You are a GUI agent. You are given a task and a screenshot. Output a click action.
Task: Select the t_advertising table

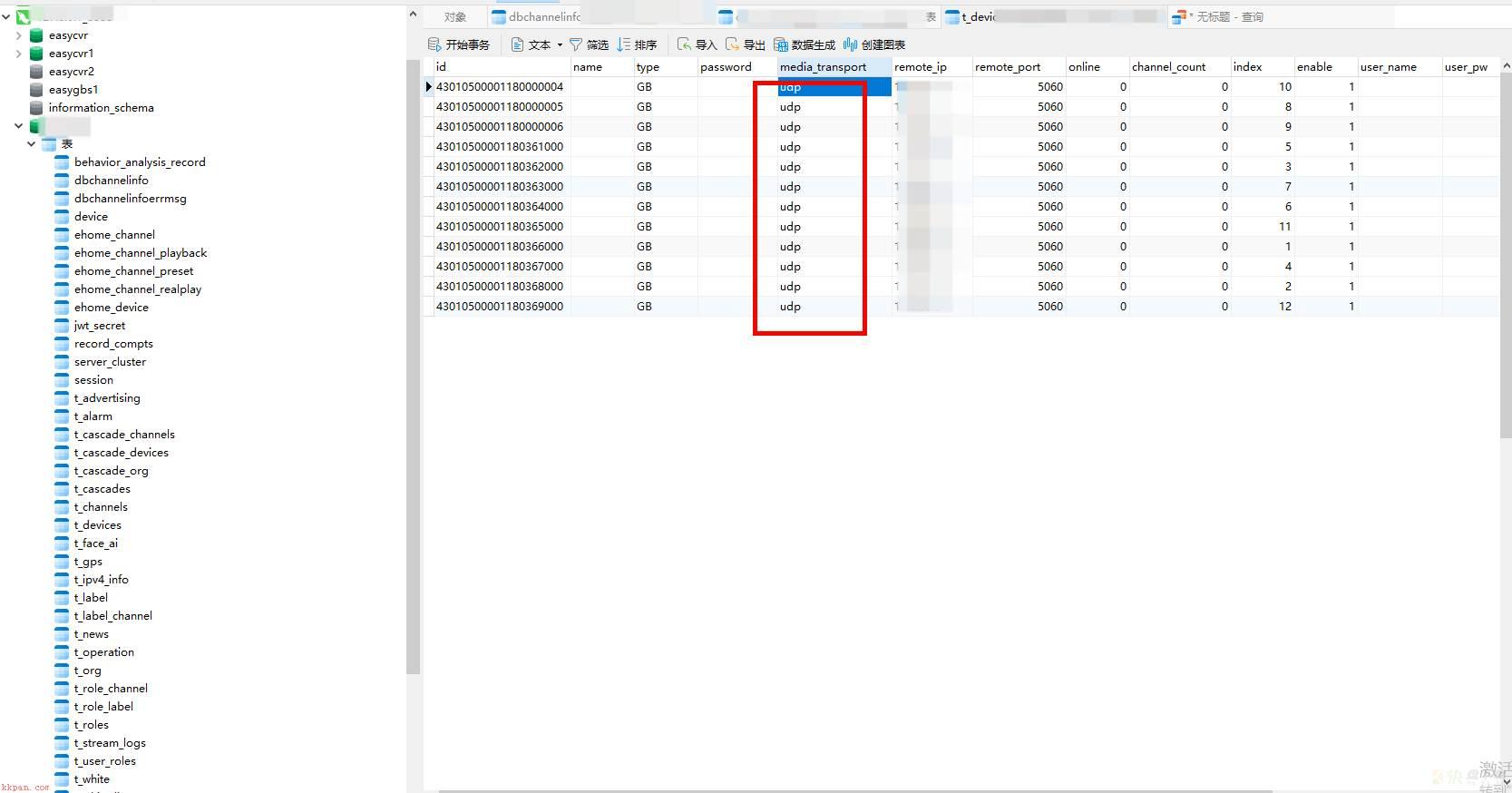click(x=107, y=398)
